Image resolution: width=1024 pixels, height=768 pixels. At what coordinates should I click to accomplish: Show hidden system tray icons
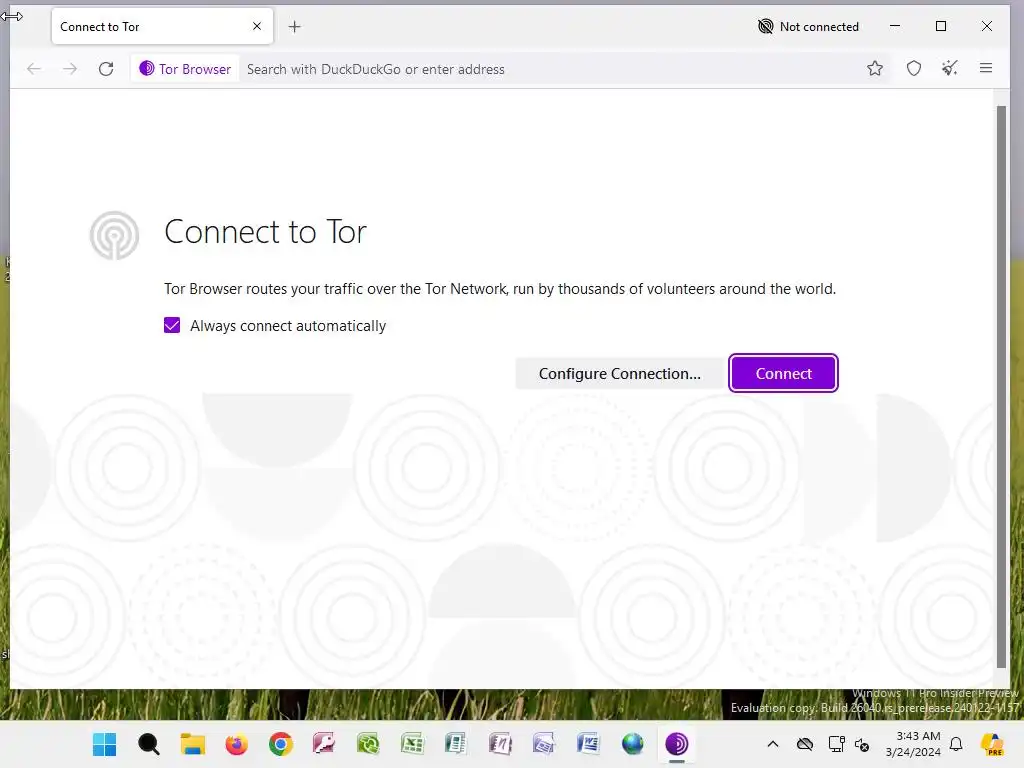point(773,744)
